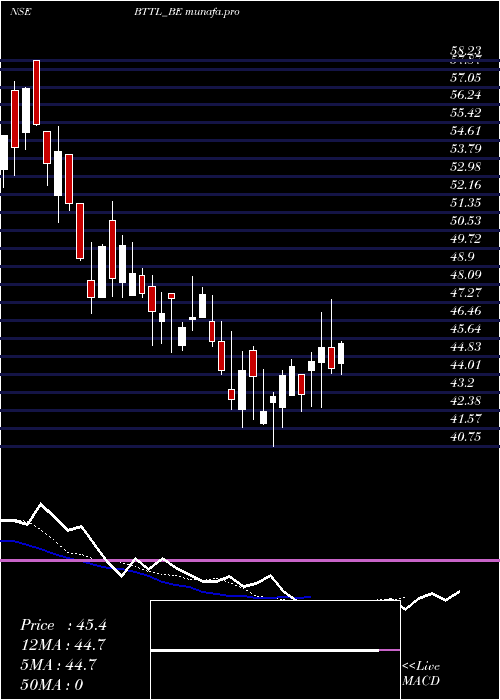Viewport: 500px width, 700px height.
Task: Click the 52.16 price axis label
Action: tap(466, 185)
